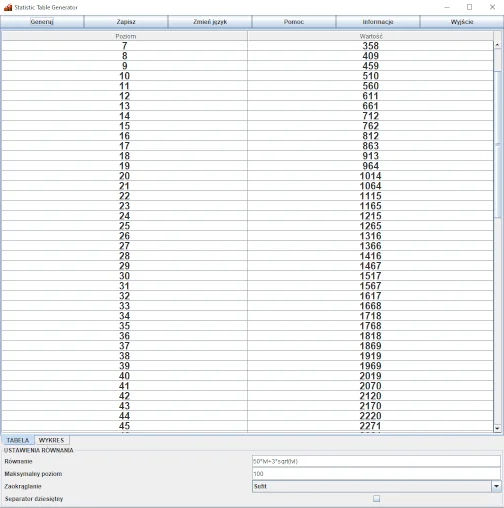Screen dimensions: 504x508
Task: Save the table with Zapisz
Action: click(126, 22)
